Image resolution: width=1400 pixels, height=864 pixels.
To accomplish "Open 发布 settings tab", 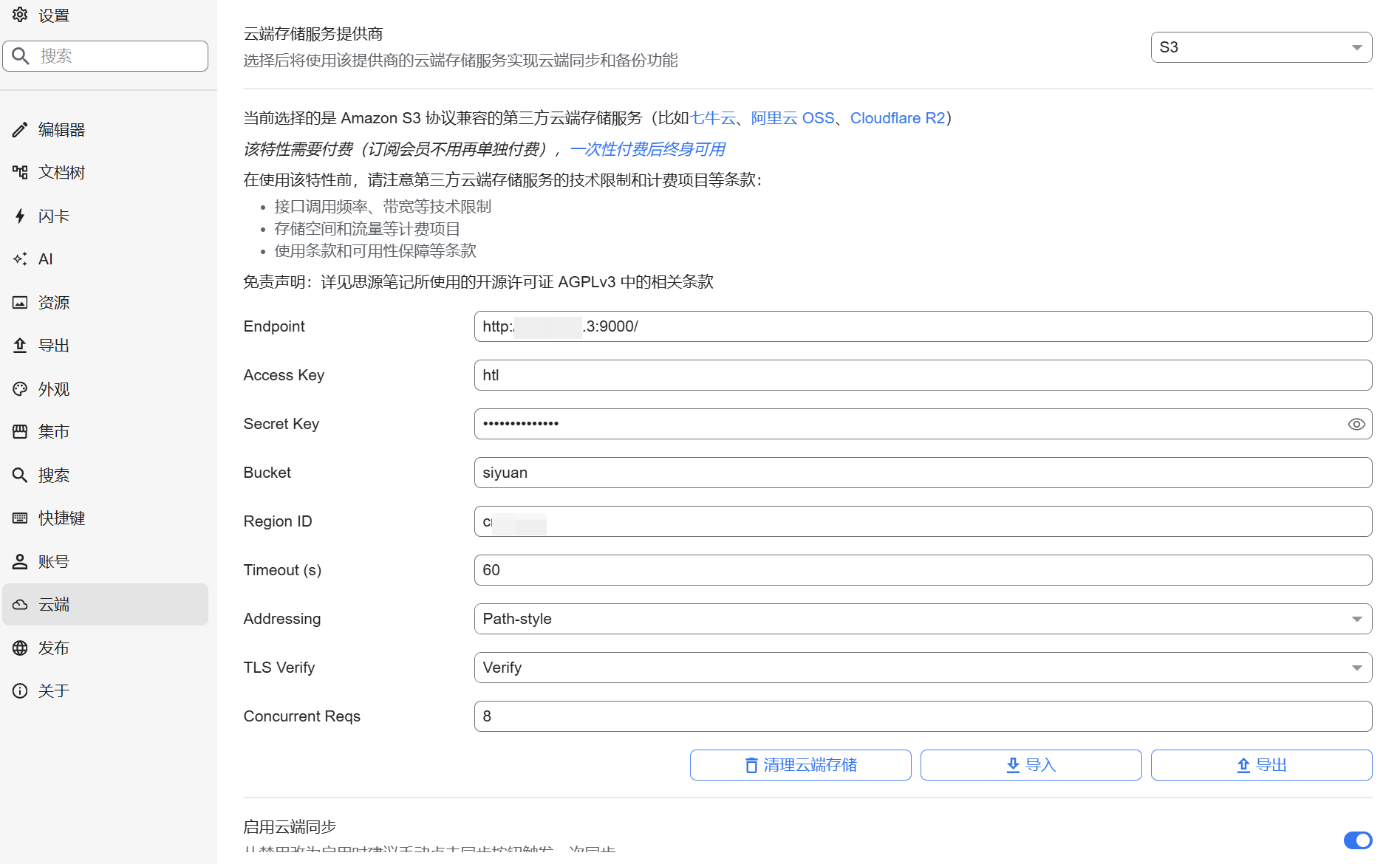I will click(106, 648).
